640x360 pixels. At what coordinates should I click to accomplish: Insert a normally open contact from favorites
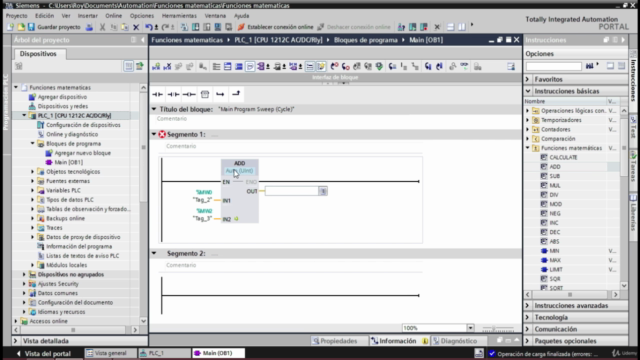coord(158,94)
